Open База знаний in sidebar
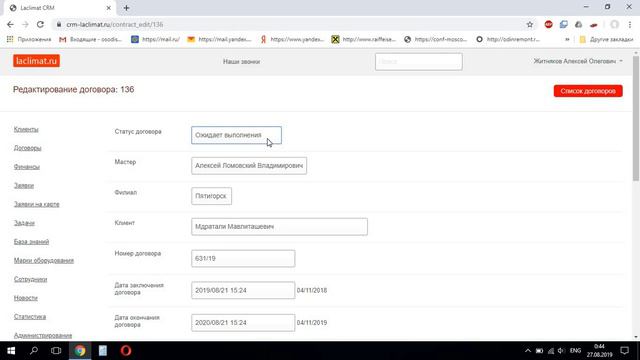The width and height of the screenshot is (640, 360). 31,242
